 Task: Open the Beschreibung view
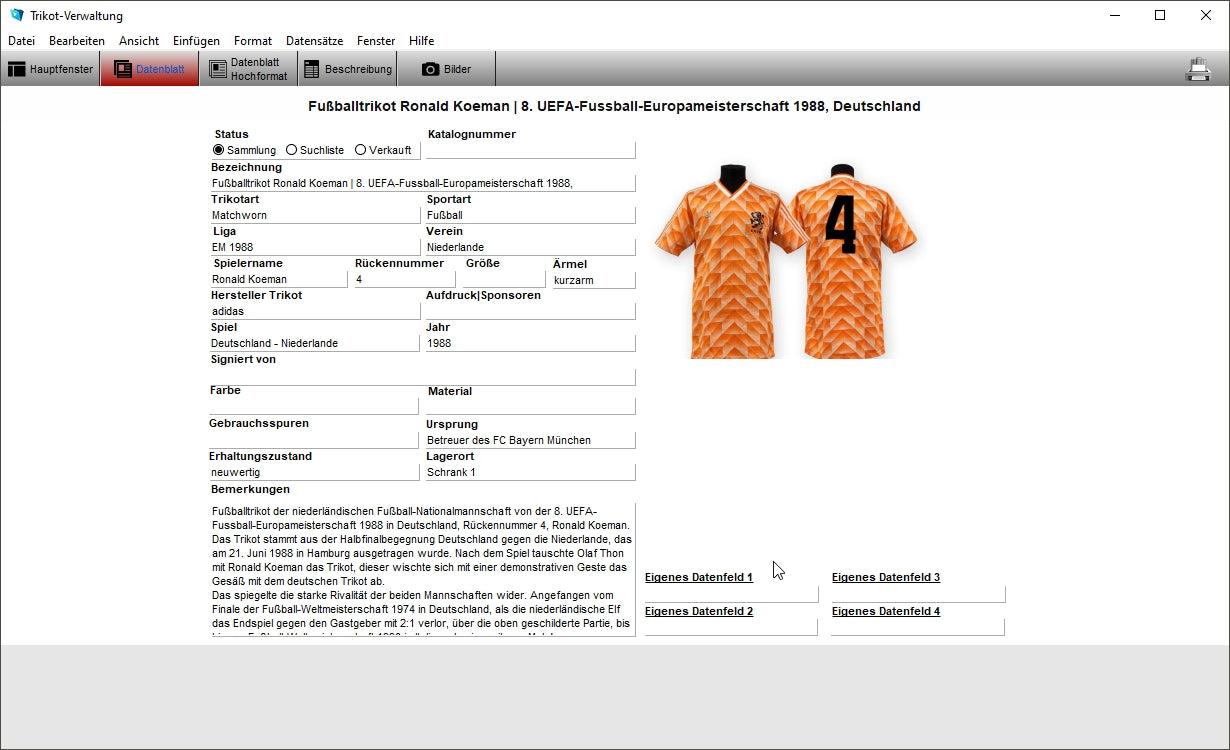(x=347, y=69)
